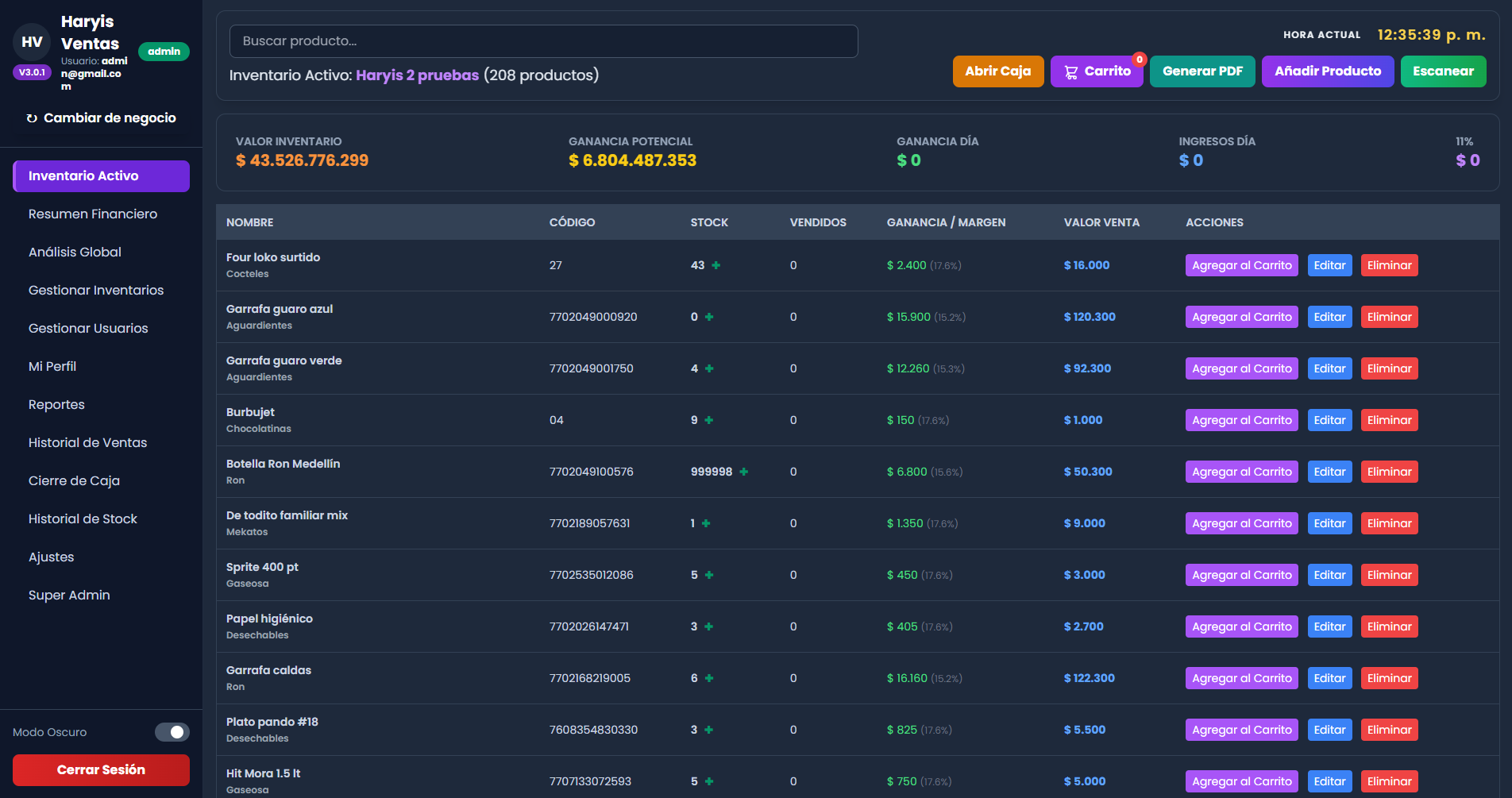Toggle the Modo Oscuro switch
Screen dimensions: 1512x798
tap(172, 732)
